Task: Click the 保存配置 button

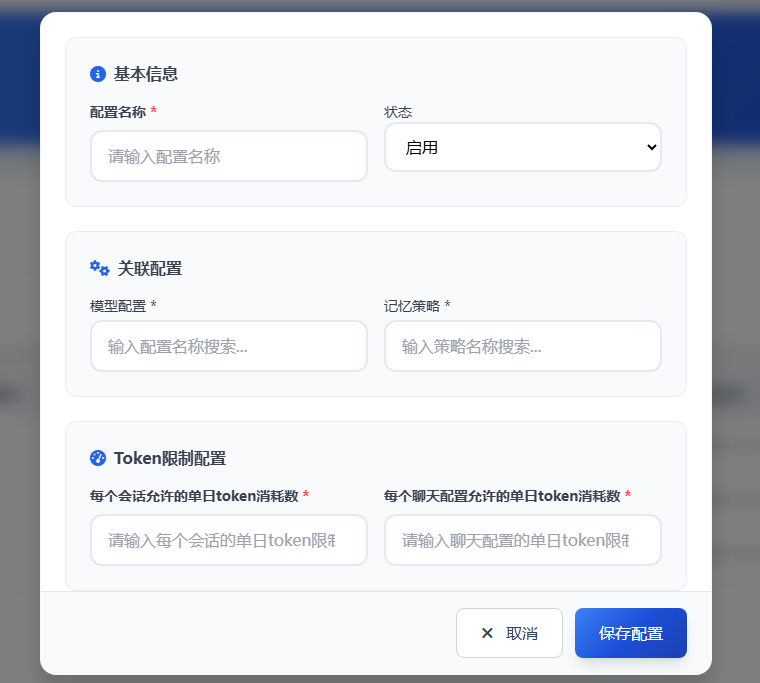Action: (631, 633)
